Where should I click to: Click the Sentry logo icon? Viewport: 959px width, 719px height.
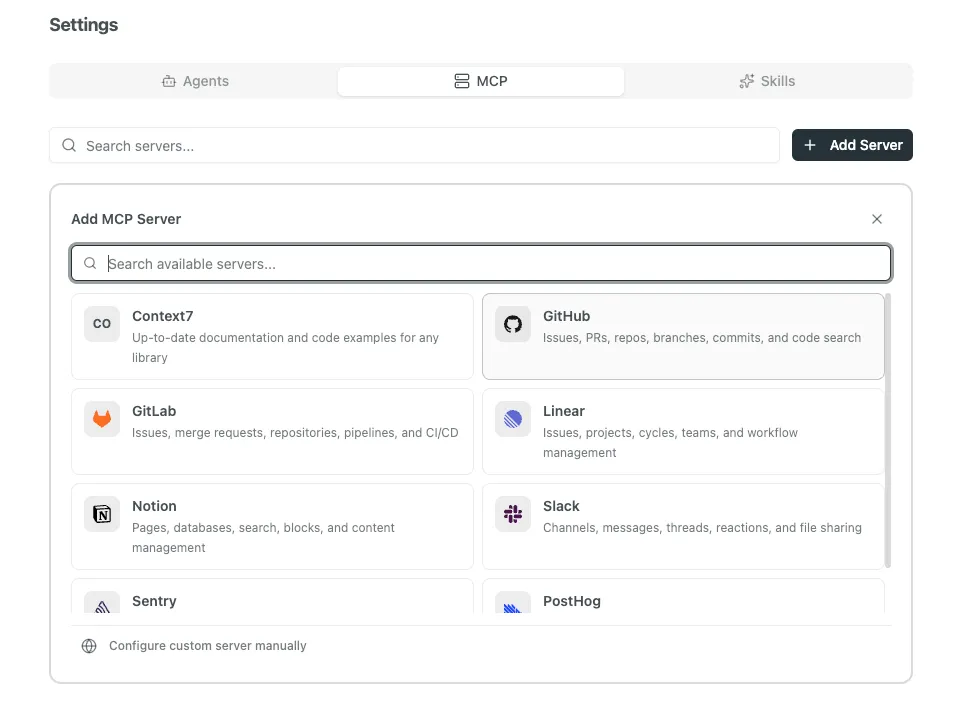(x=102, y=604)
